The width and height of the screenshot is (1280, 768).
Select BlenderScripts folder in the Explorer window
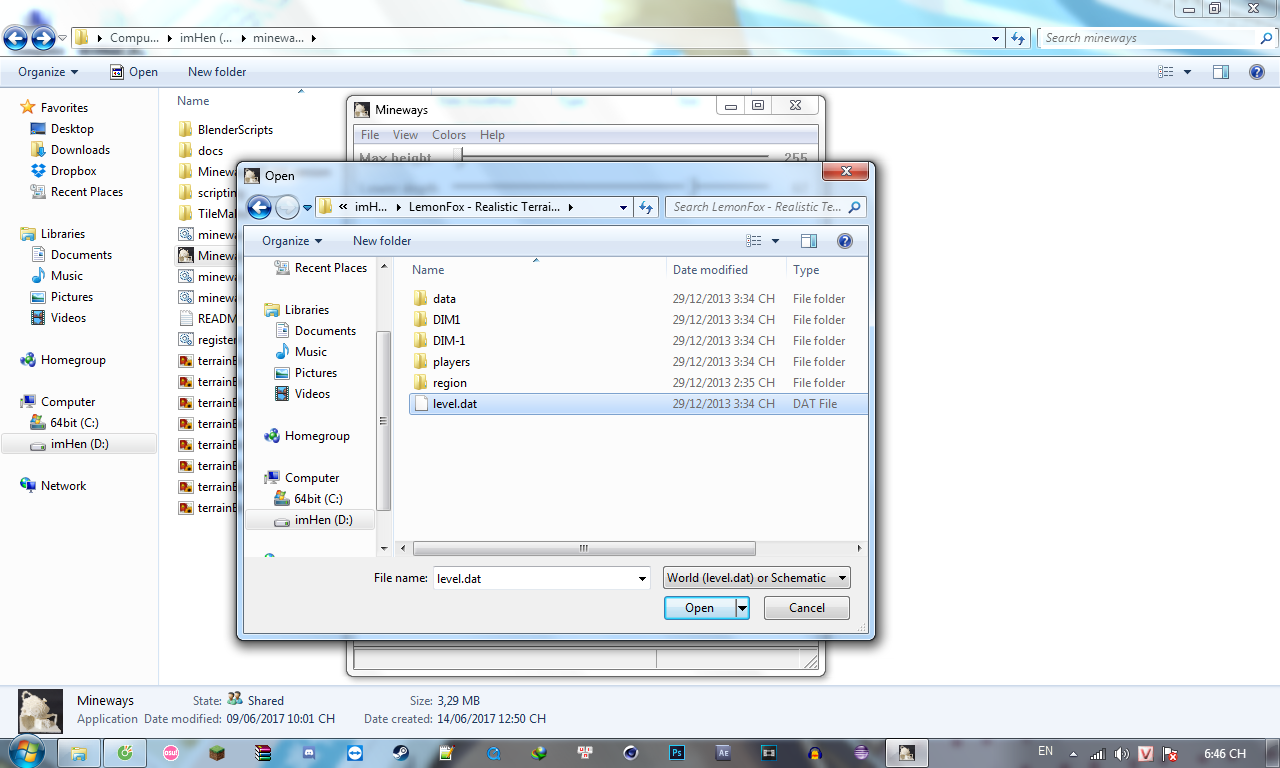pyautogui.click(x=225, y=130)
